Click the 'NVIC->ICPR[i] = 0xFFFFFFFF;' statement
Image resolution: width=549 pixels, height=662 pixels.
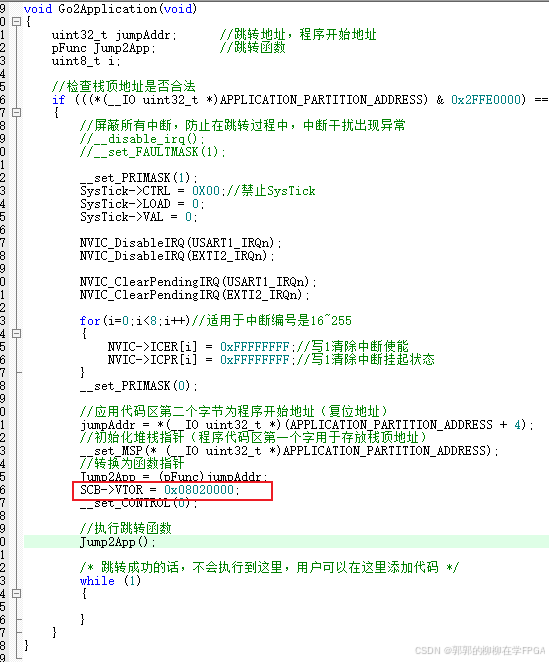pos(201,360)
